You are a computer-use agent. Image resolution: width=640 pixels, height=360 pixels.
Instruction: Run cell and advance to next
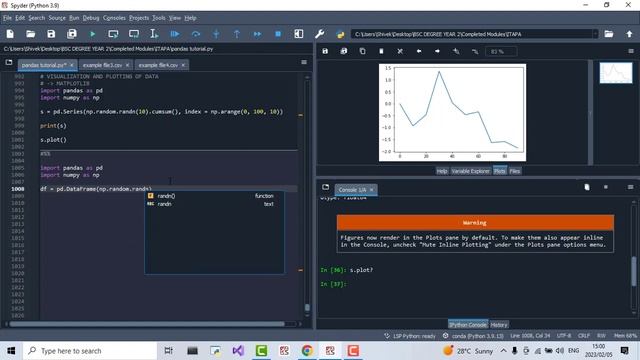point(134,34)
